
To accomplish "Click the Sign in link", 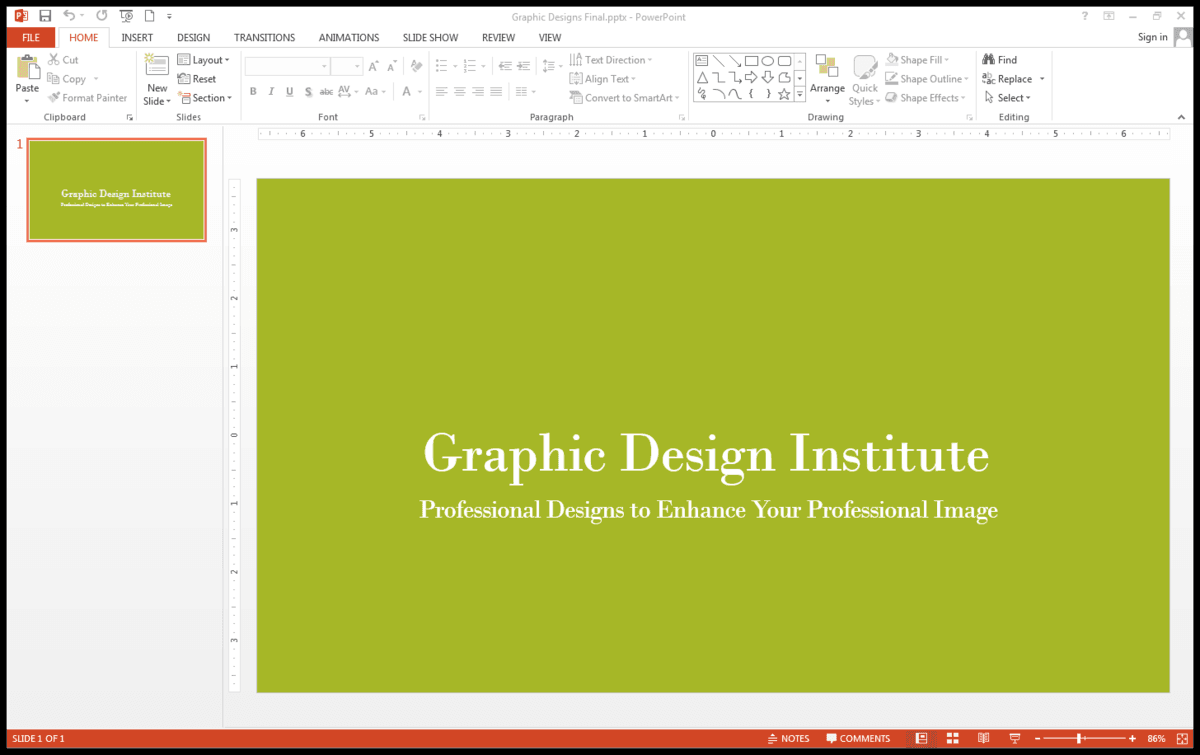I will pyautogui.click(x=1152, y=37).
